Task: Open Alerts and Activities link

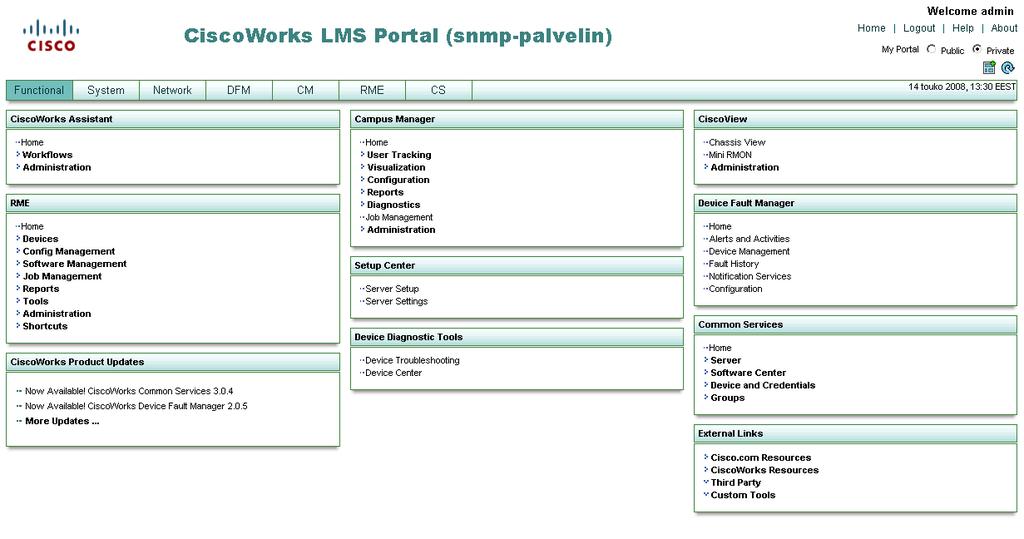Action: (749, 239)
